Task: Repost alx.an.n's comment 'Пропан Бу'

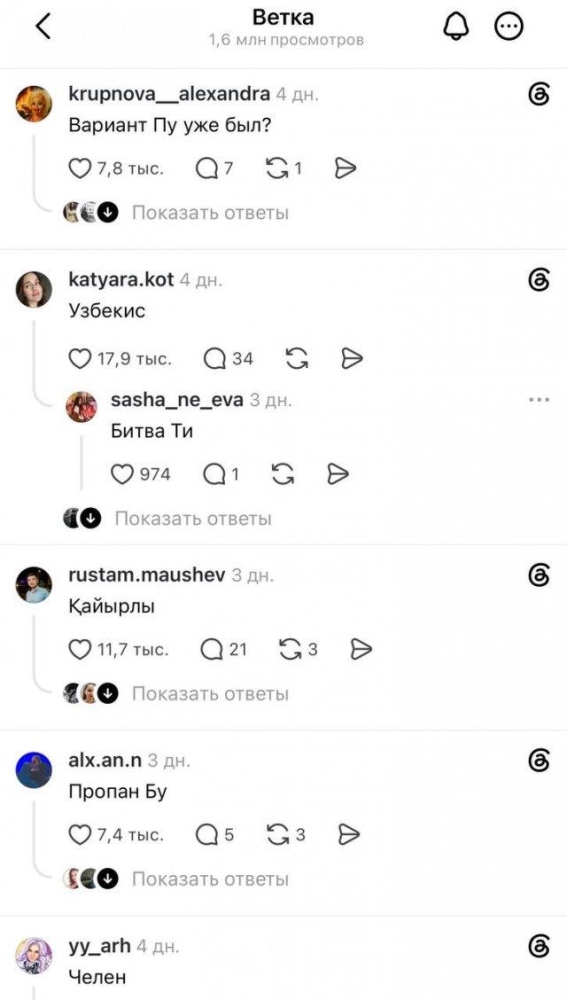Action: click(279, 835)
